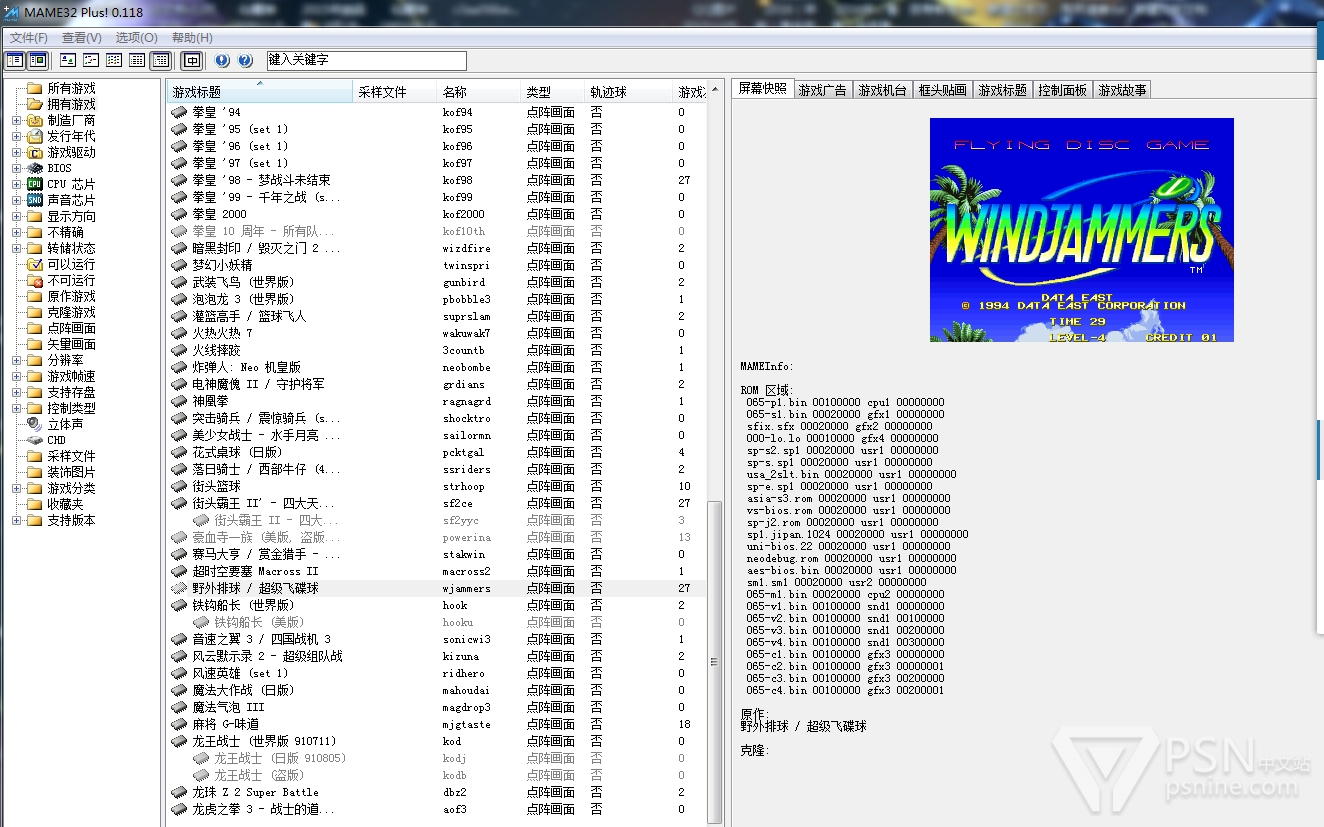This screenshot has height=827, width=1324.
Task: Click the 可以运行 checkmark folder icon
Action: (35, 264)
